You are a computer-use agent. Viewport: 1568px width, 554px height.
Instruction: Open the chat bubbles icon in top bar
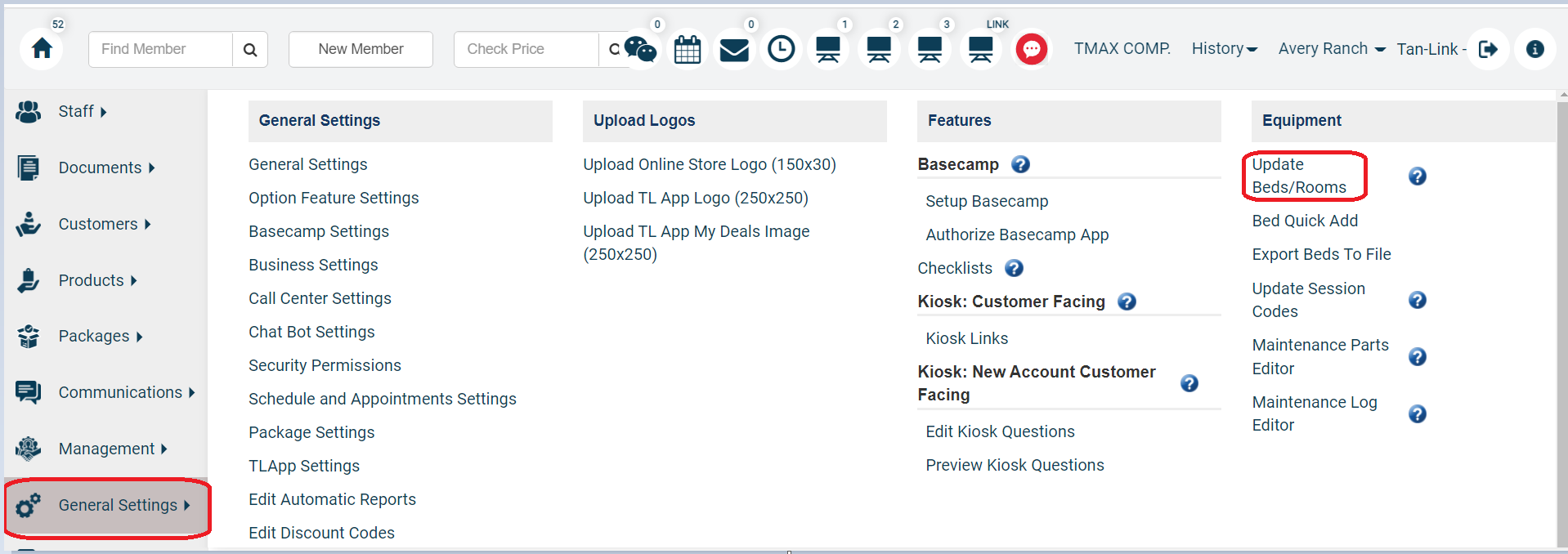point(640,49)
